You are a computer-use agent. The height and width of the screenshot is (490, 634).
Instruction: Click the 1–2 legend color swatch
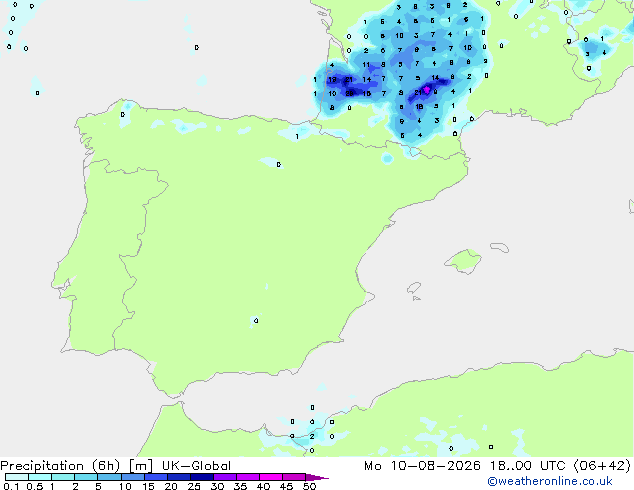point(63,477)
